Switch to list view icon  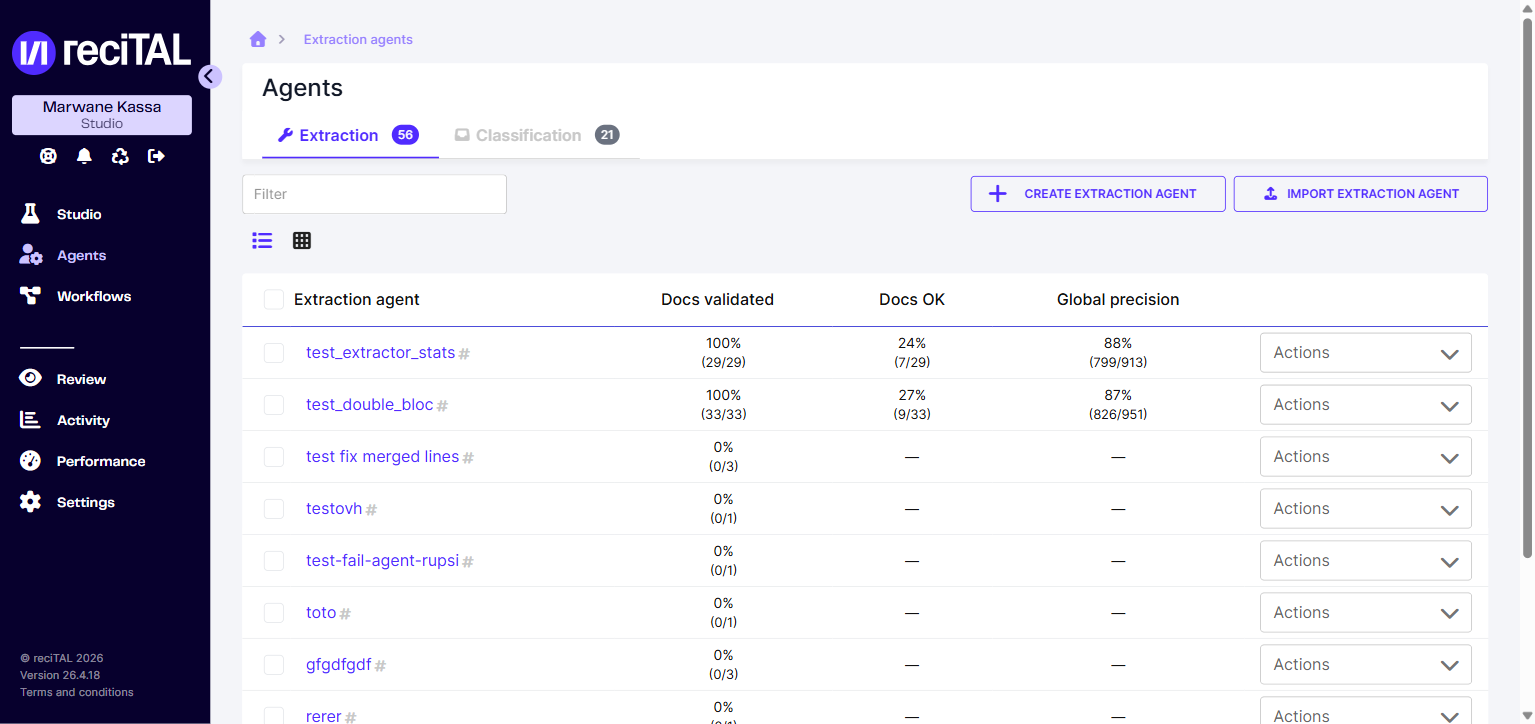click(262, 240)
